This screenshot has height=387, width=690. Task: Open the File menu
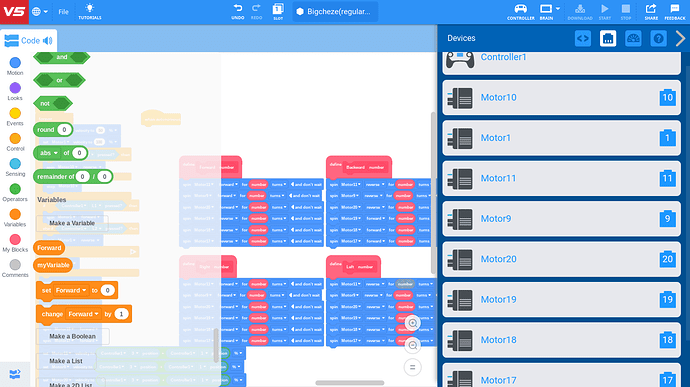[63, 12]
